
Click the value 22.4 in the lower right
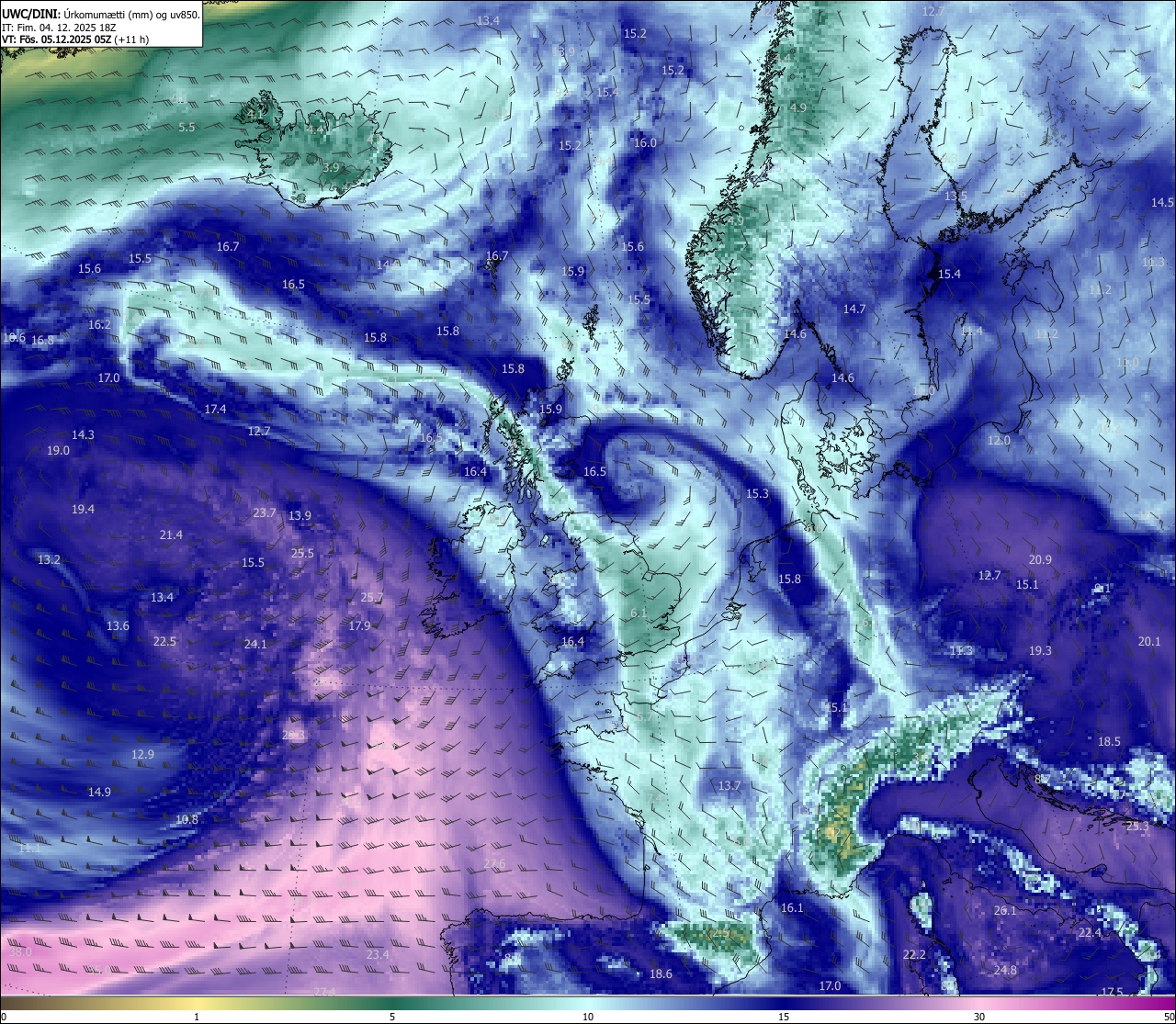coord(1089,933)
